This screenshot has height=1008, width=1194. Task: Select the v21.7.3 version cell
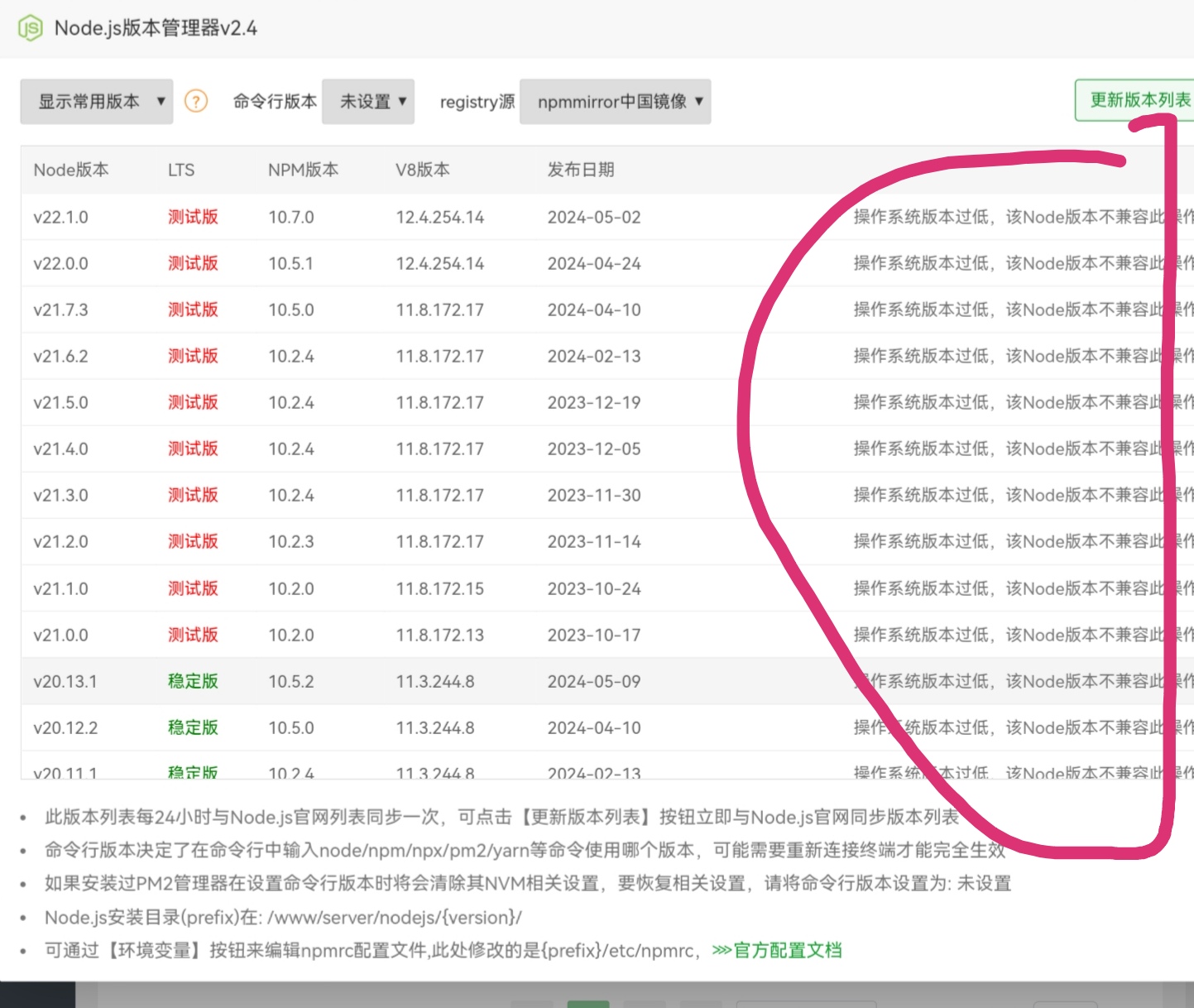point(61,310)
